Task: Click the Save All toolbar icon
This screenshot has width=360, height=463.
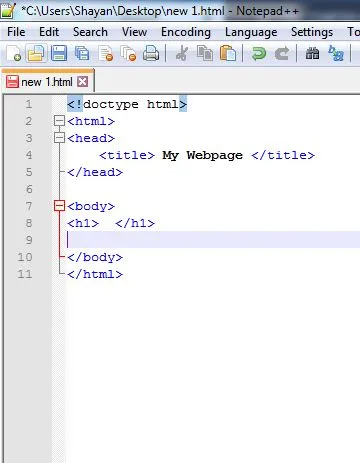Action: point(82,53)
